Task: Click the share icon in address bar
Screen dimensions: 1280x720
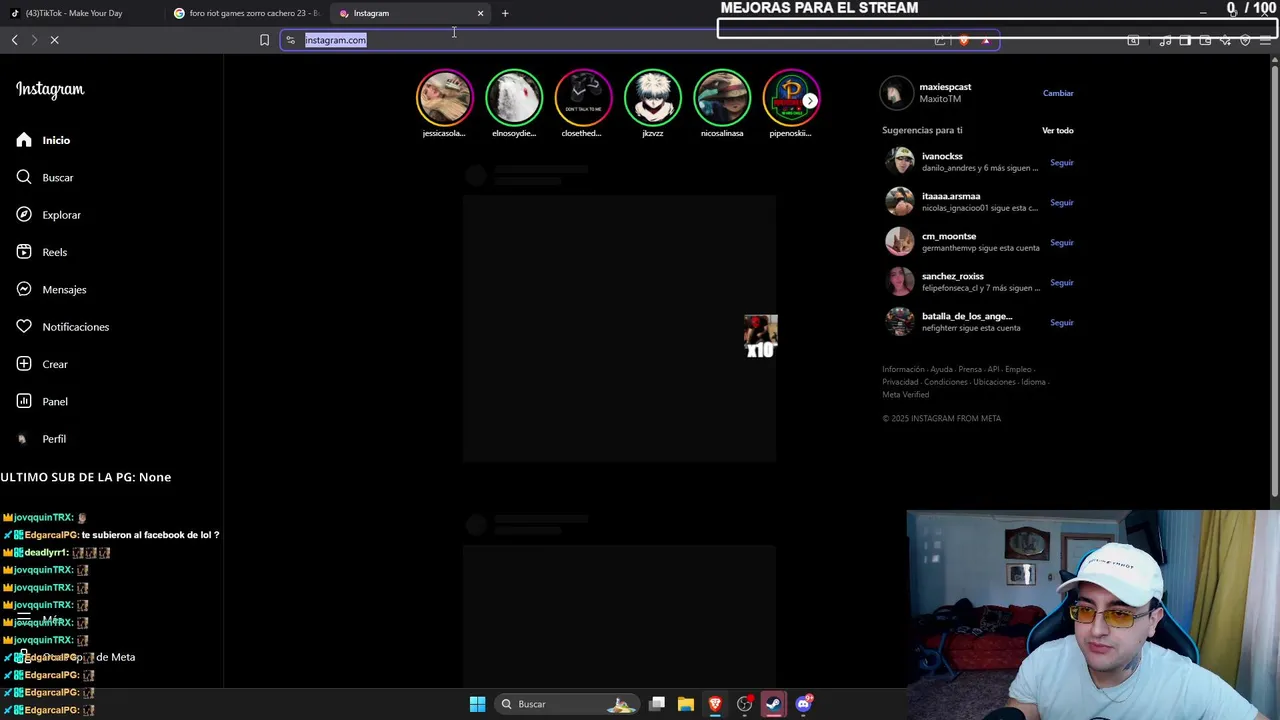Action: tap(940, 40)
